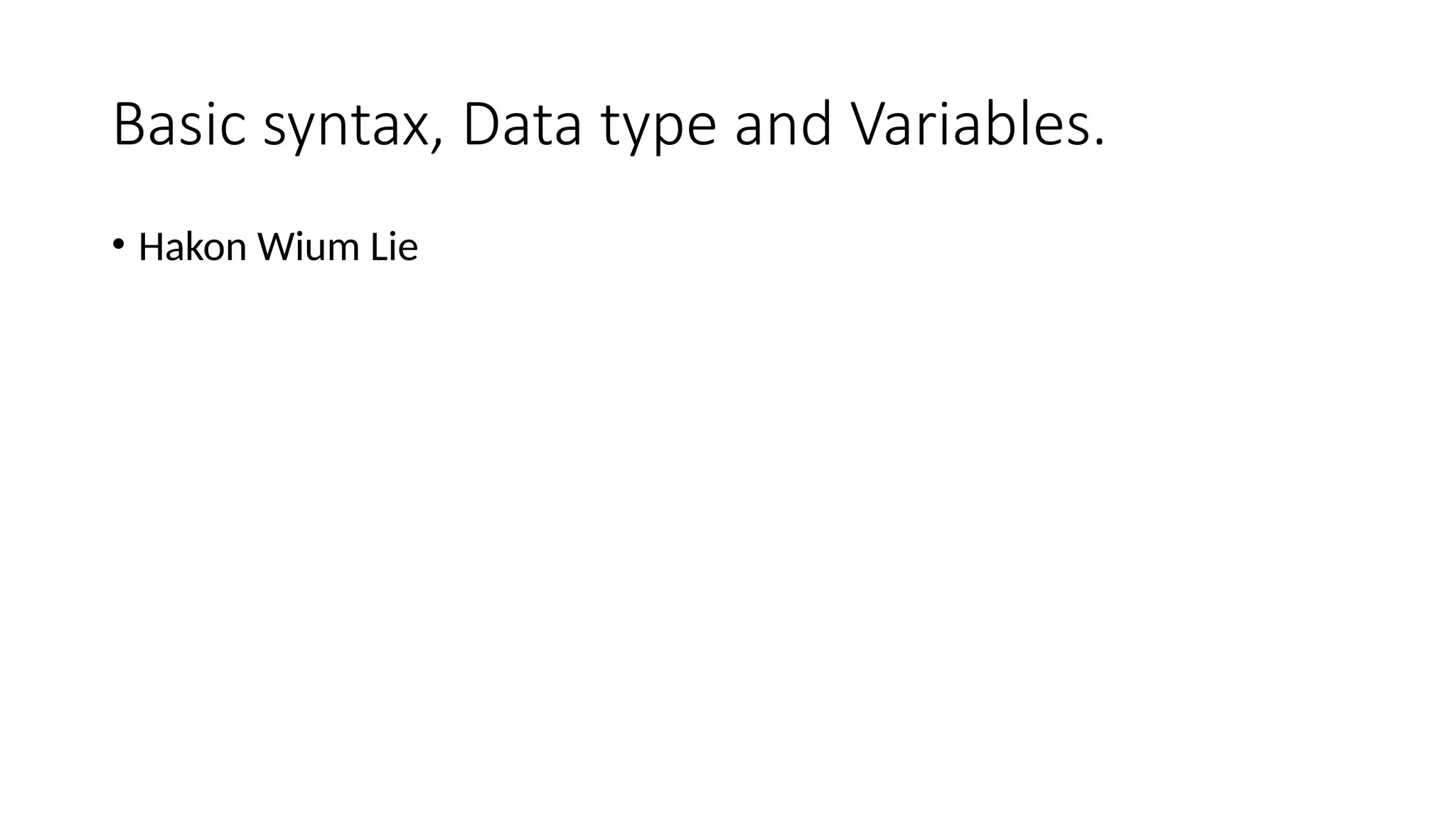
Task: Click the capital "B" starting the title
Action: pyautogui.click(x=128, y=125)
